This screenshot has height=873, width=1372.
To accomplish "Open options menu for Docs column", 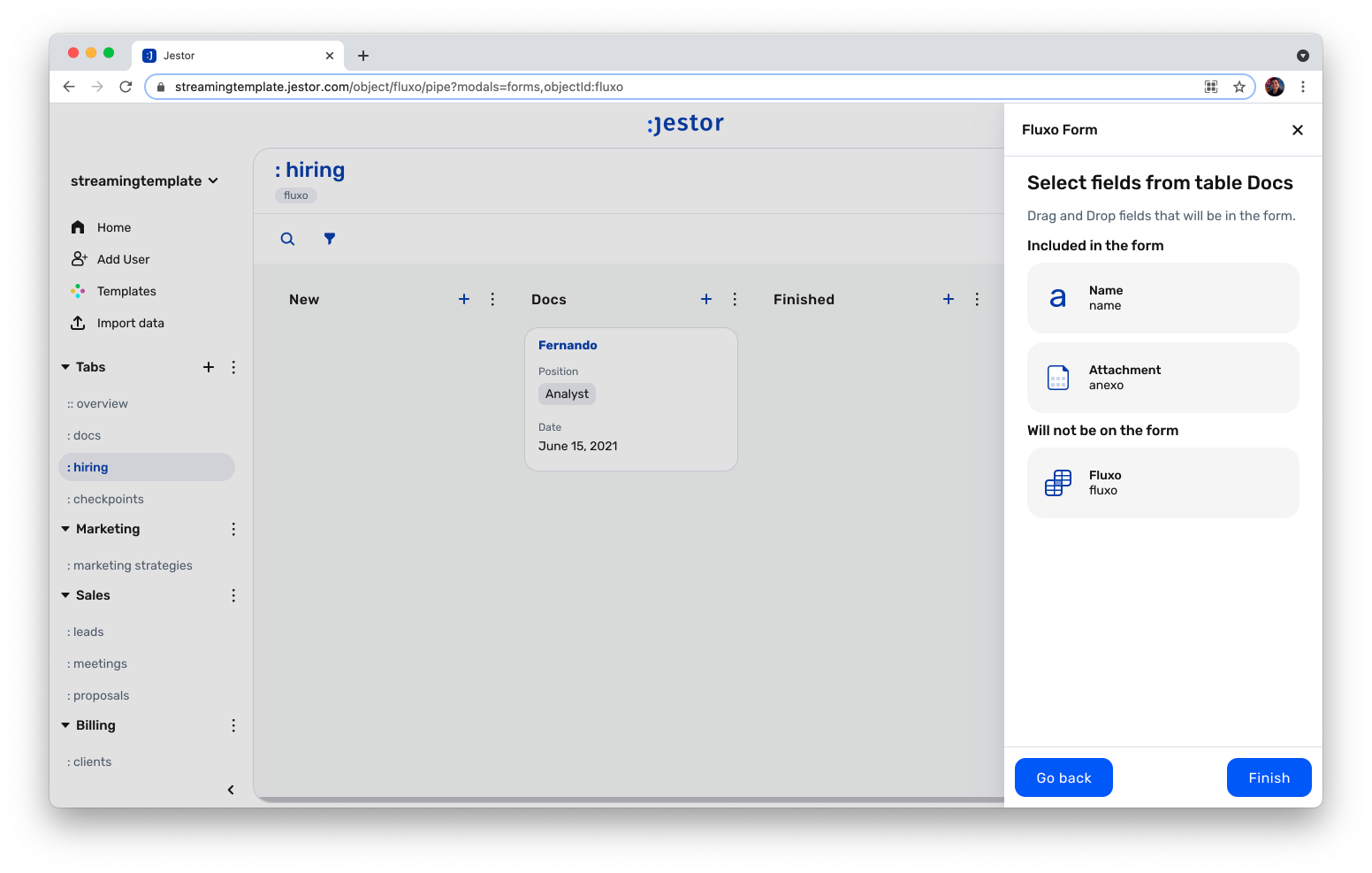I will coord(735,299).
